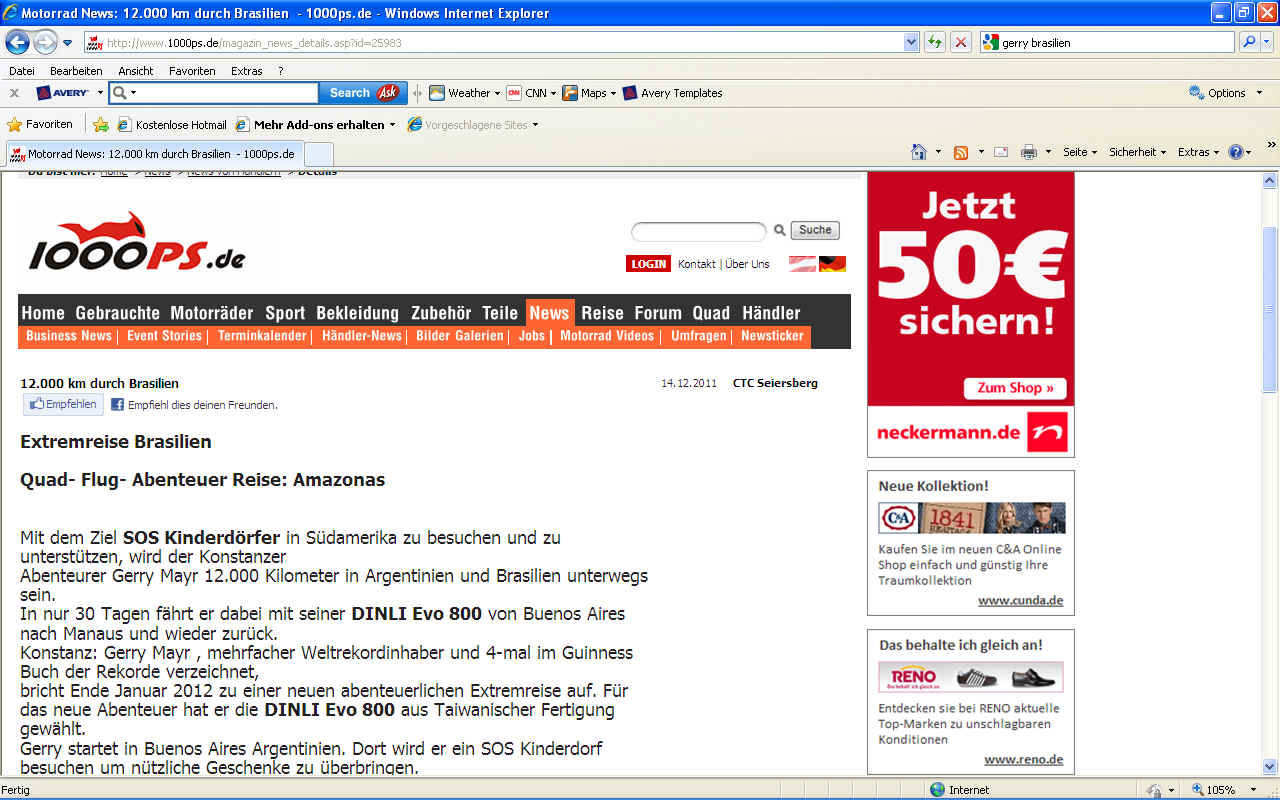Open Kostenlose Hotmail favorite link
Screen dimensions: 1280x800
[172, 125]
